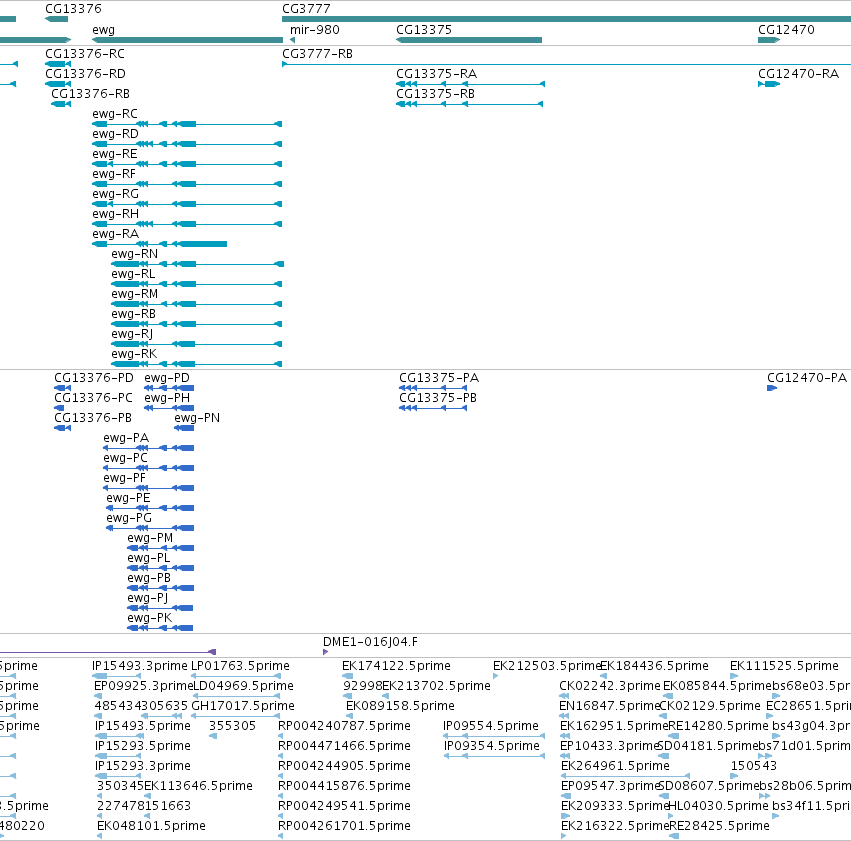Image resolution: width=851 pixels, height=841 pixels.
Task: Select the ewg-PL protein feature
Action: coord(160,568)
